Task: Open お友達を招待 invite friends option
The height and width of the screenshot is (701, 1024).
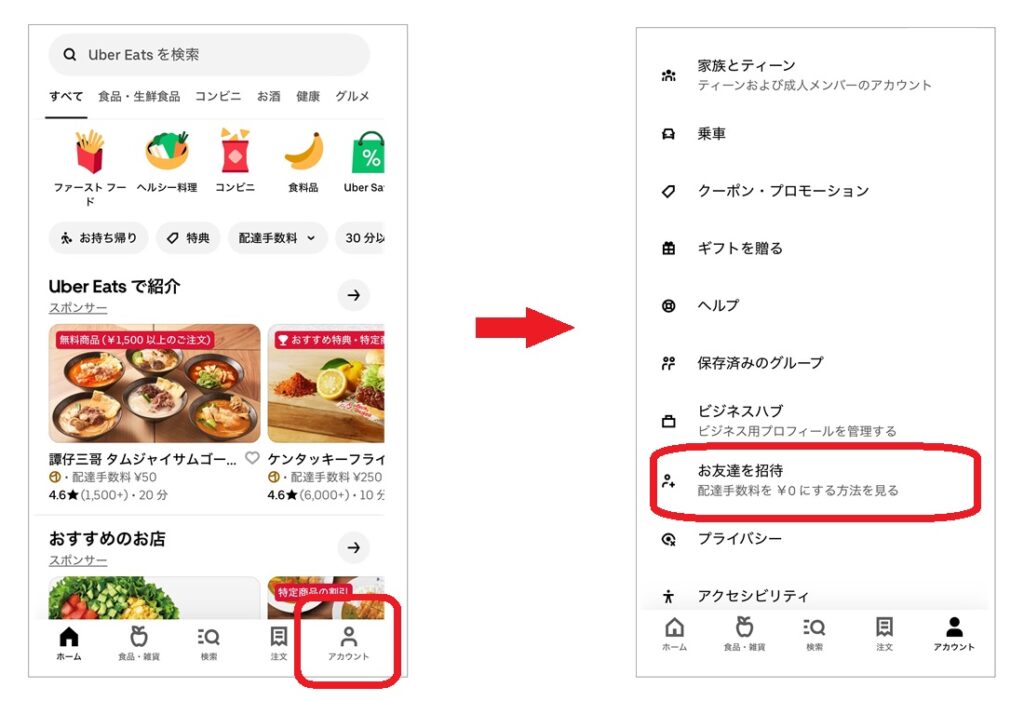Action: [815, 480]
